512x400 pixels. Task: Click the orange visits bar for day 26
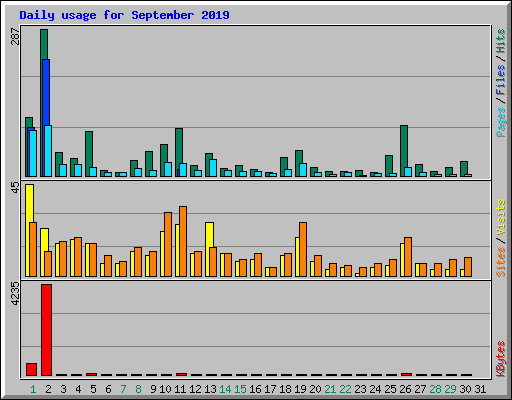click(408, 257)
